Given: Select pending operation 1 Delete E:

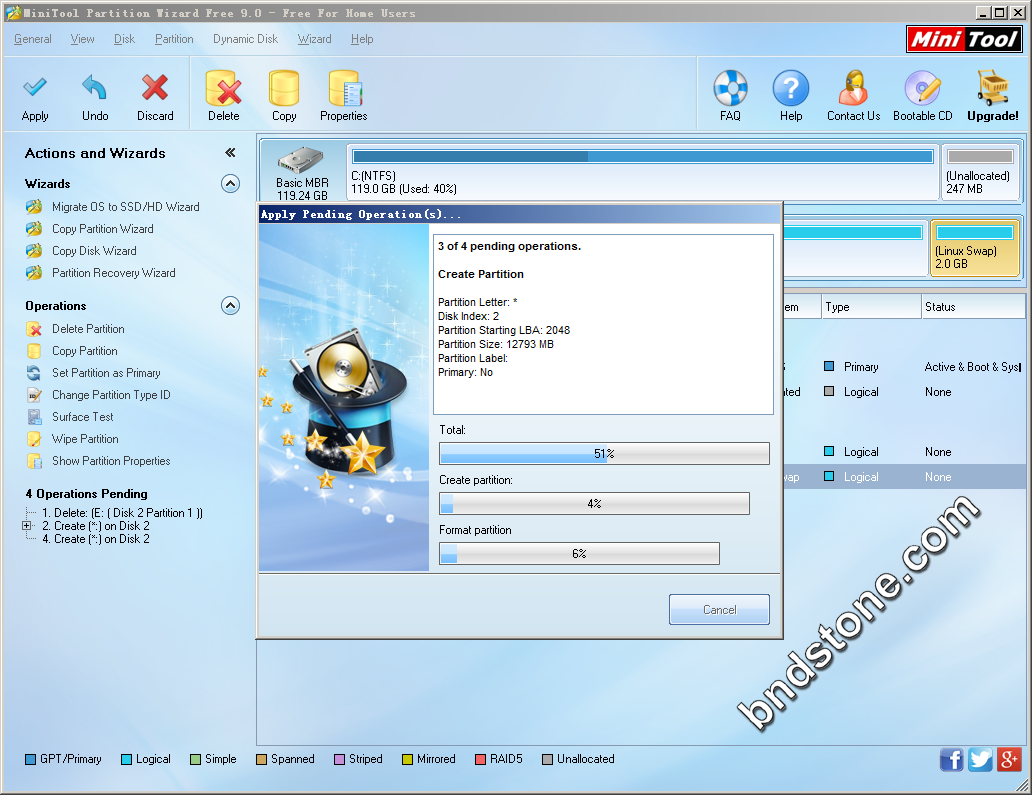Looking at the screenshot, I should [x=122, y=513].
